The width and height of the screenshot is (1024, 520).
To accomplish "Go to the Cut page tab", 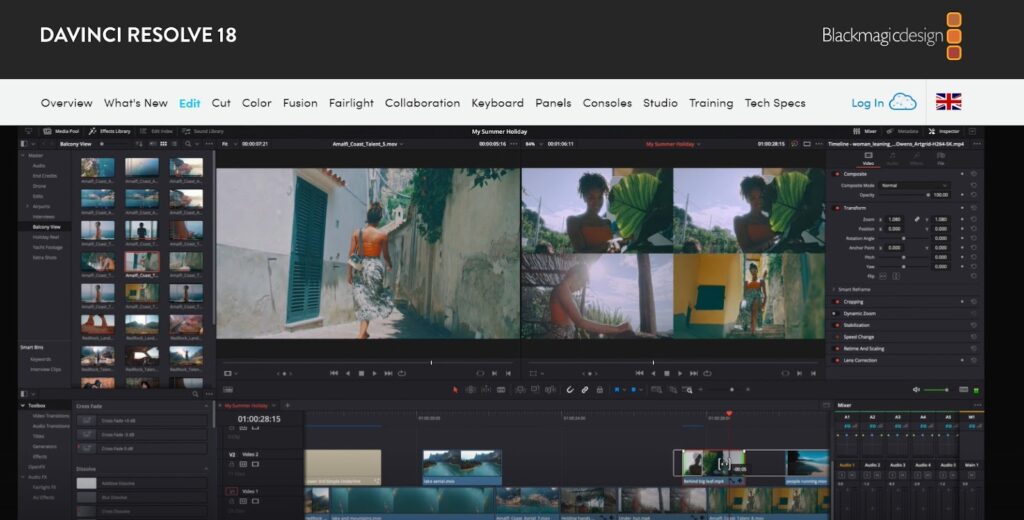I will point(221,103).
